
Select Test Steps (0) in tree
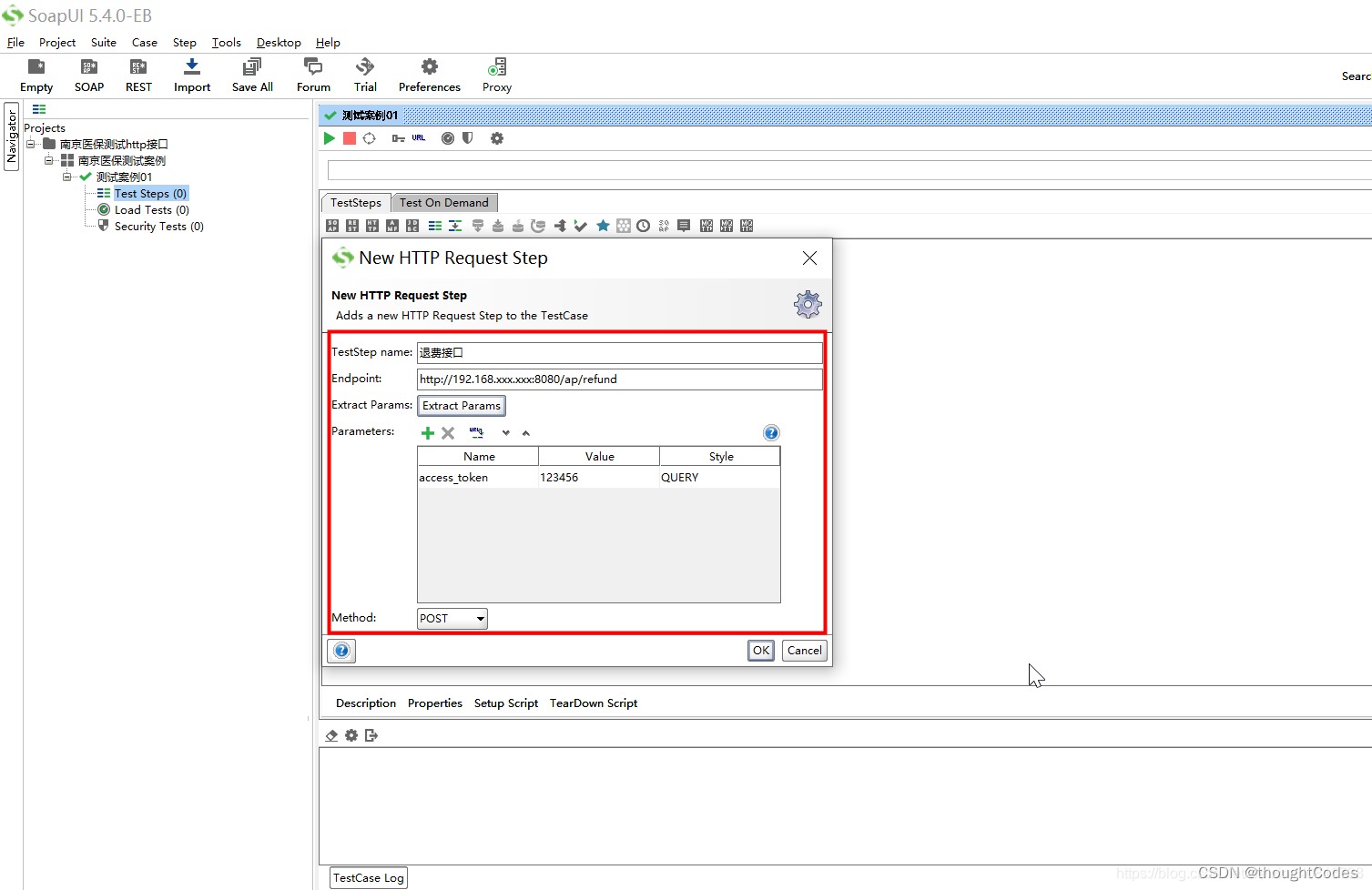coord(150,194)
